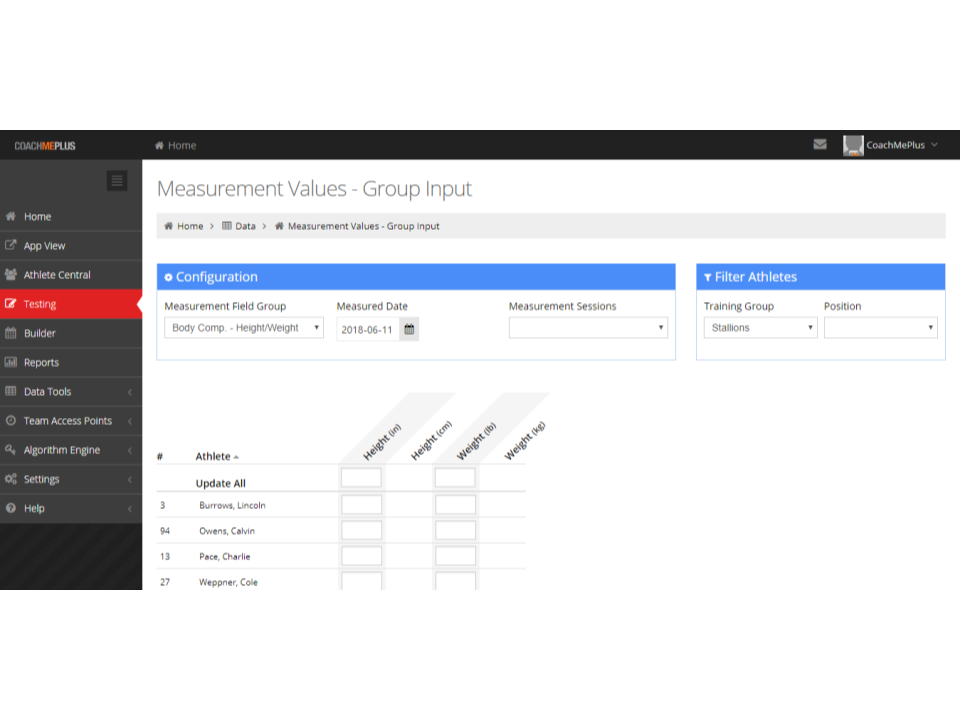Click Height (in) field for Pace, Charlie

pos(361,556)
